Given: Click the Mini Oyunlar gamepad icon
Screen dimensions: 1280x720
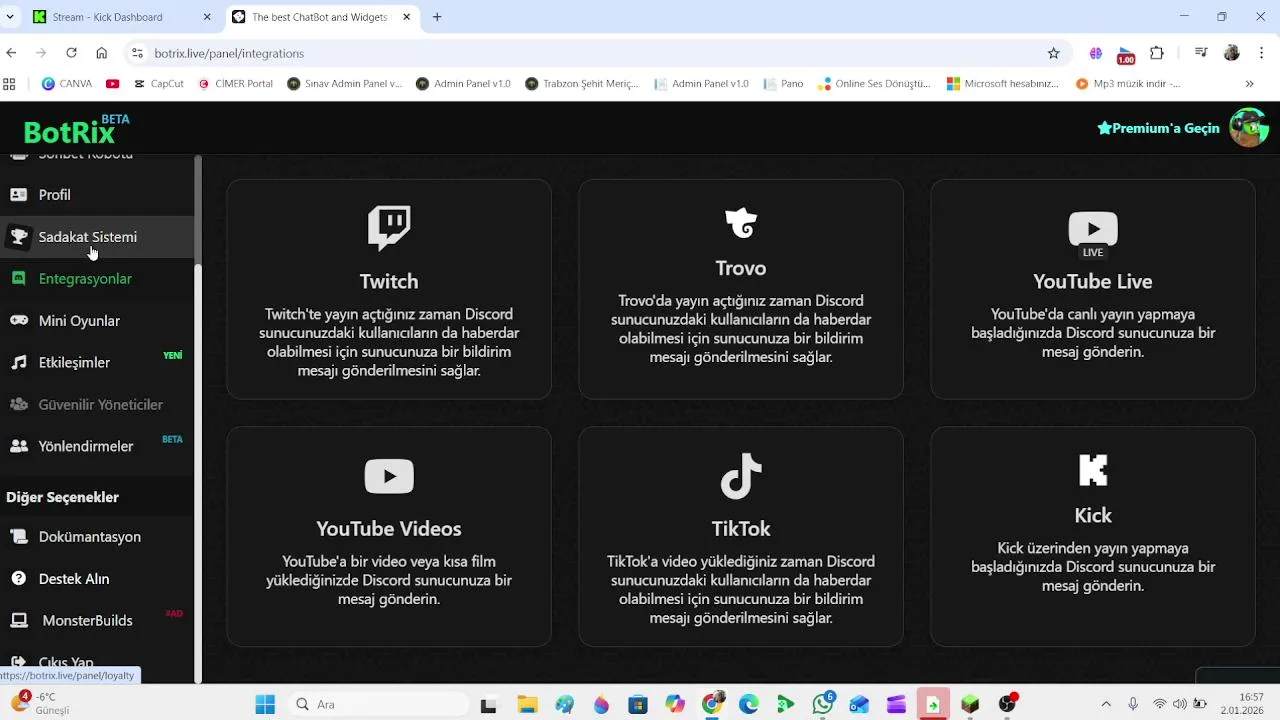Looking at the screenshot, I should tap(19, 321).
